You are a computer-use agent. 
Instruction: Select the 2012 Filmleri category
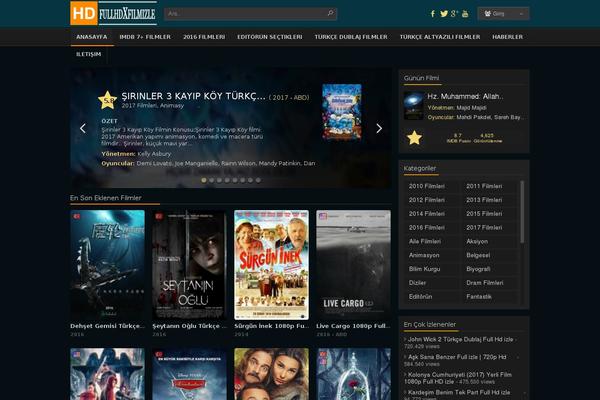tap(427, 200)
